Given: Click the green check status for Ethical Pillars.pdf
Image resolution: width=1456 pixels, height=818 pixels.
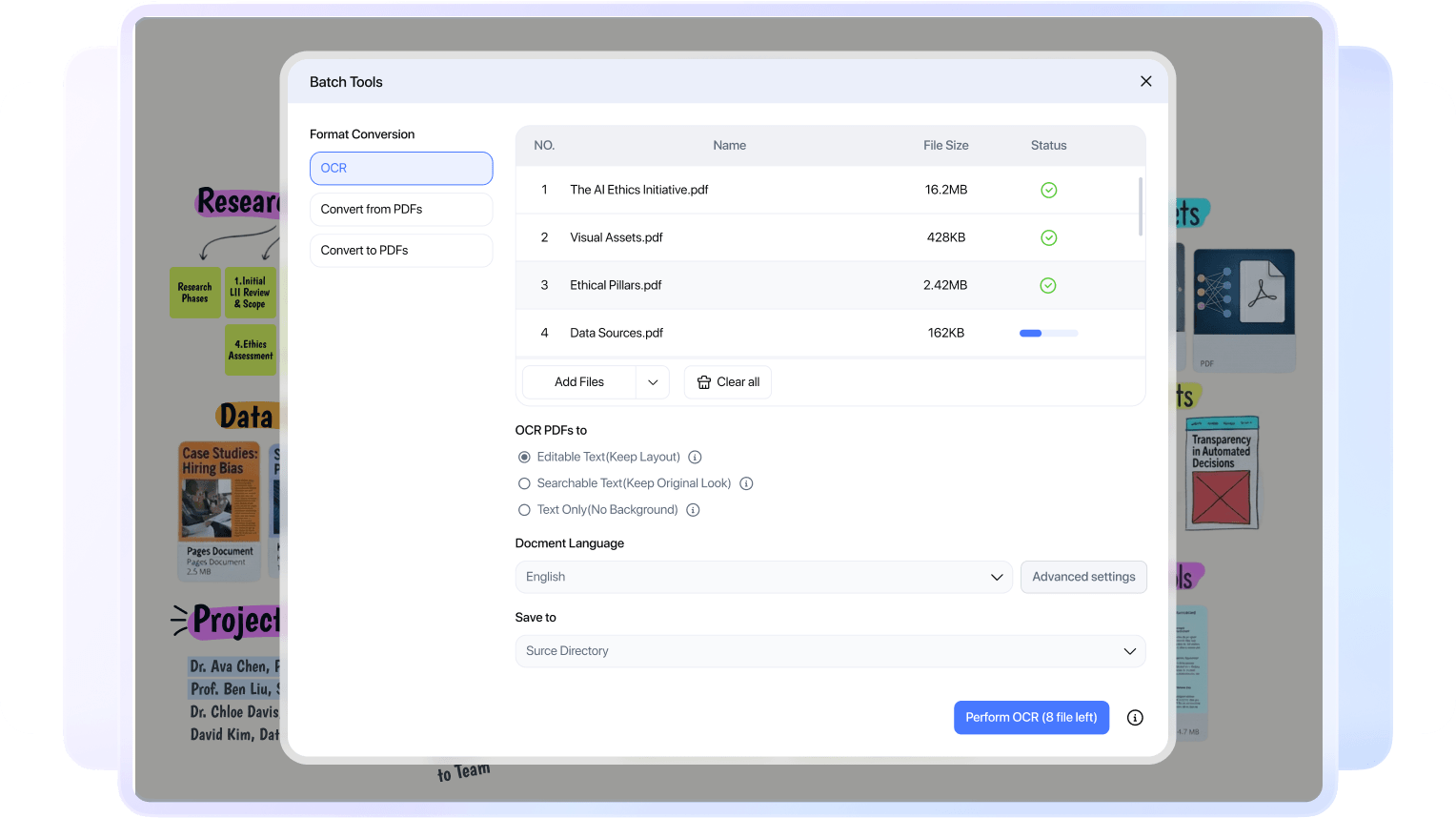Looking at the screenshot, I should pos(1048,285).
